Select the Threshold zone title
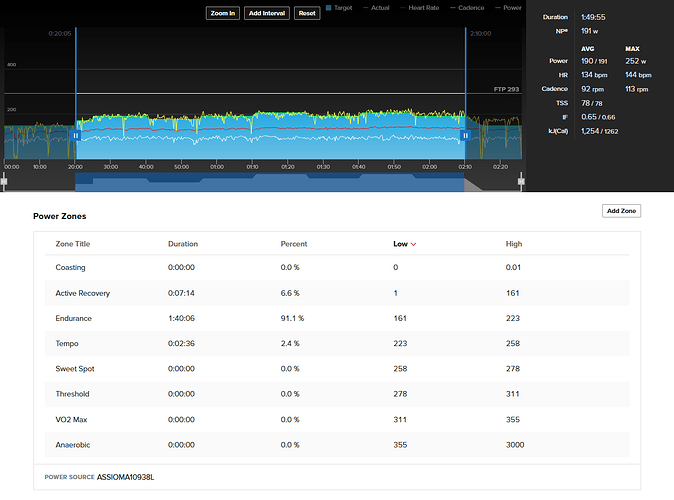674x500 pixels. [72, 394]
